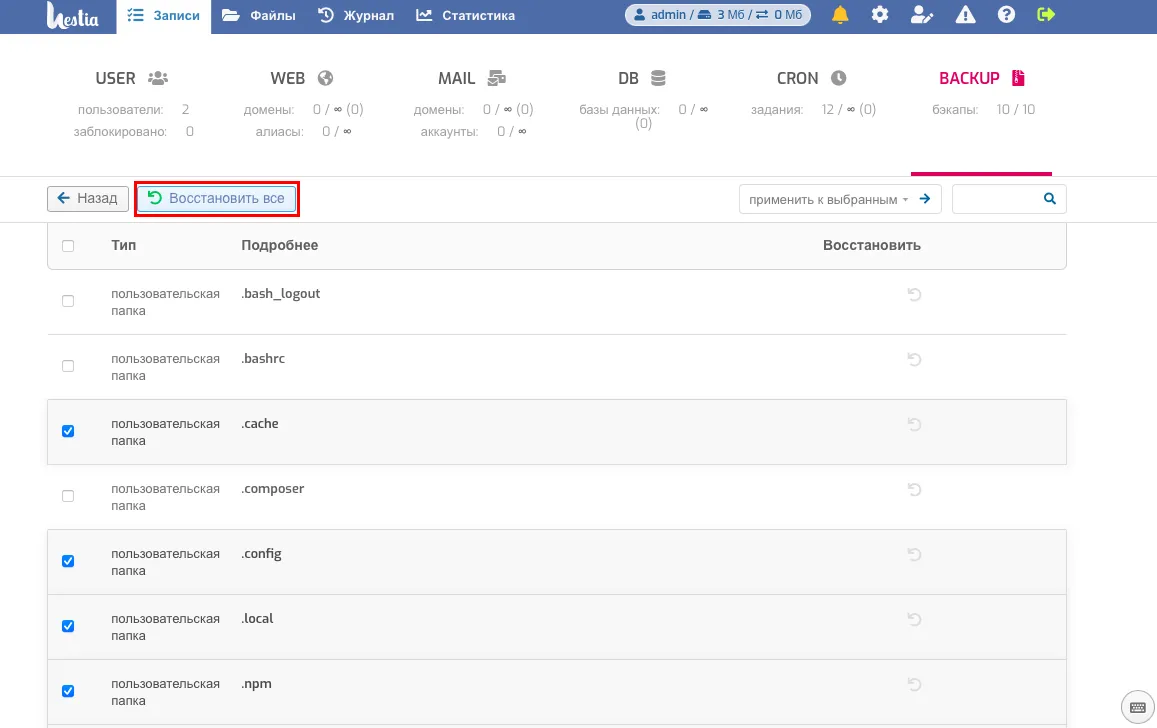The width and height of the screenshot is (1157, 728).
Task: Open the help question mark icon
Action: [1006, 15]
